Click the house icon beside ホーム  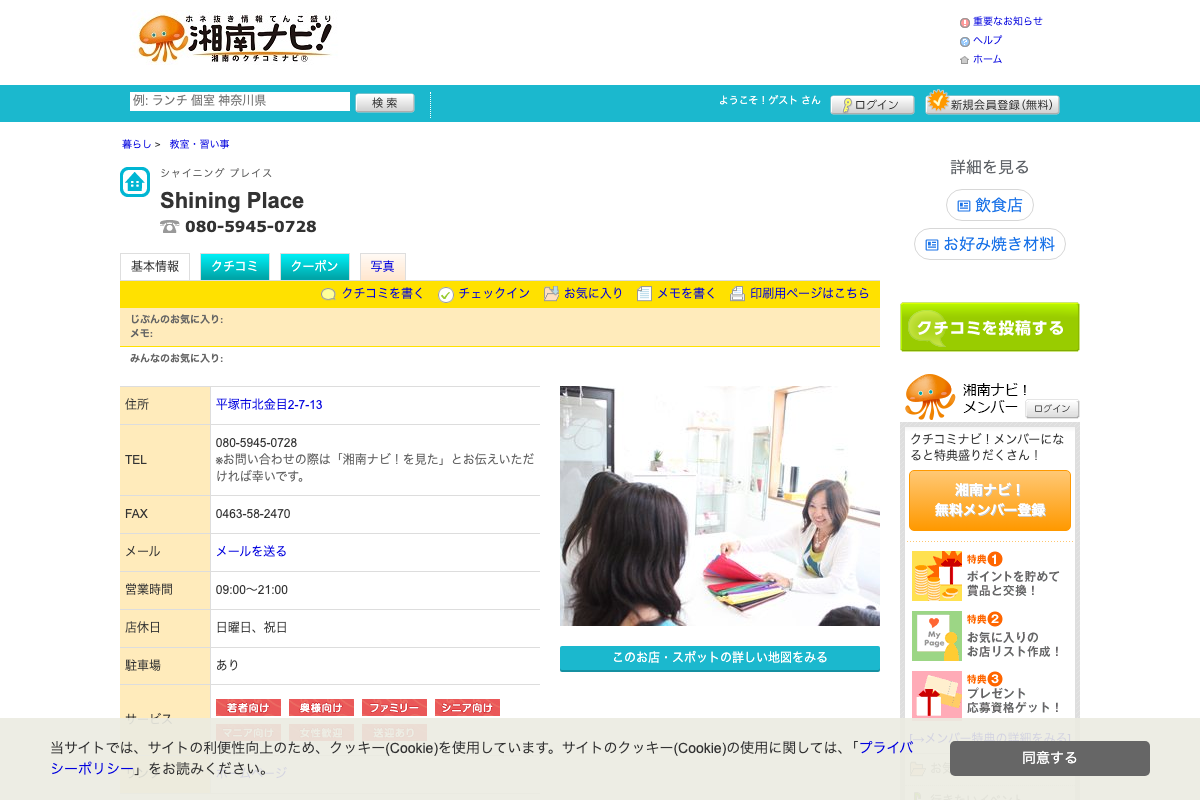(x=965, y=60)
